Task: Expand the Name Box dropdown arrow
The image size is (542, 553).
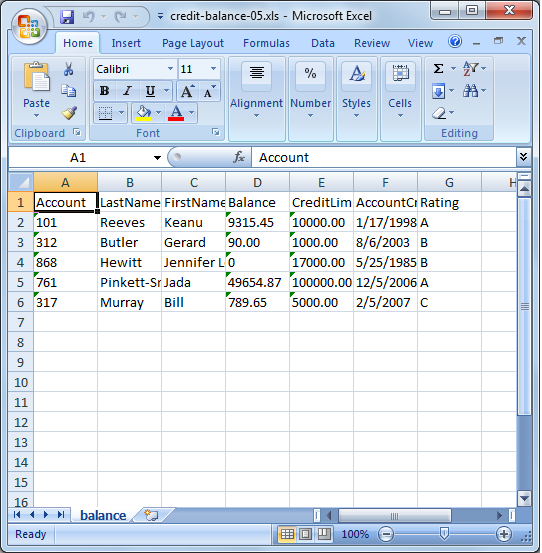Action: click(157, 158)
